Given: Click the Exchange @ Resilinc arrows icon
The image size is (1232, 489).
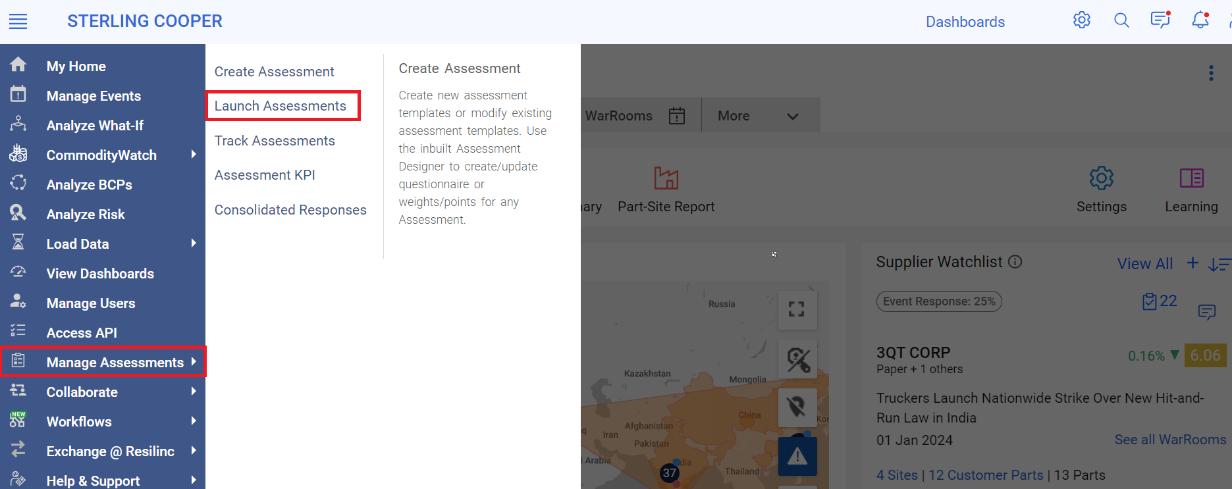Looking at the screenshot, I should [x=18, y=450].
